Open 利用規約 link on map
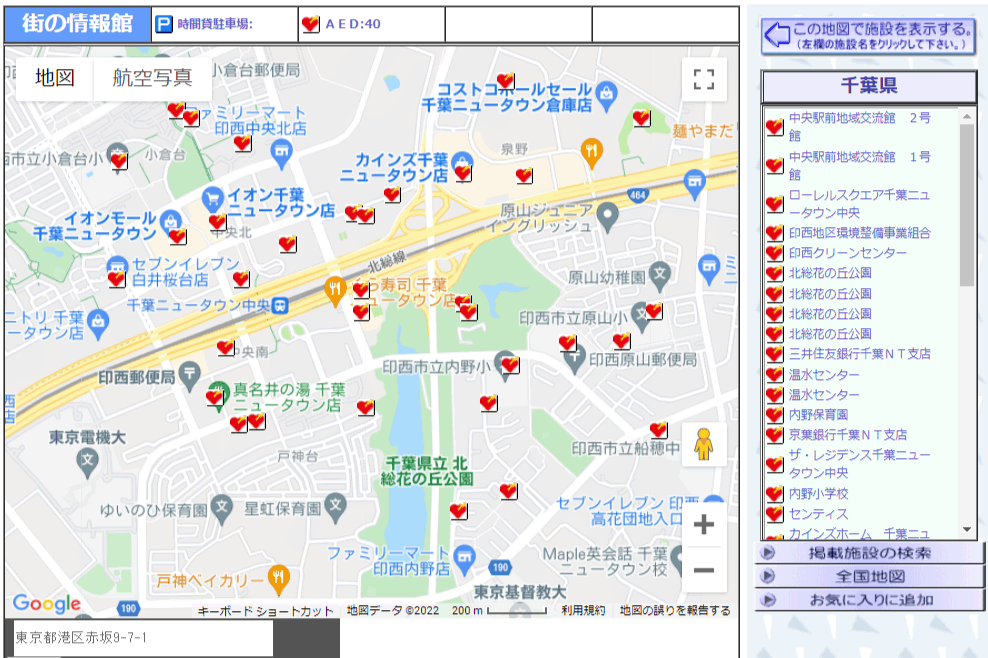The width and height of the screenshot is (988, 658). 583,610
